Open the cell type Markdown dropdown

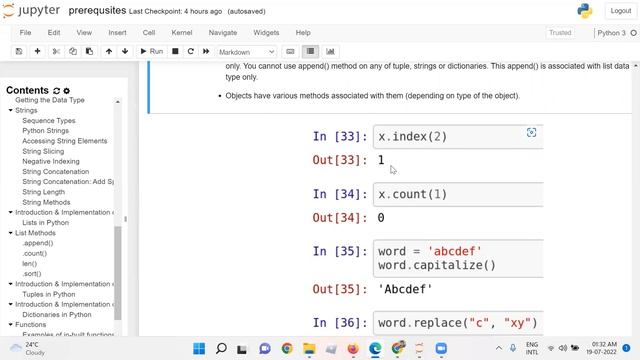[x=247, y=52]
